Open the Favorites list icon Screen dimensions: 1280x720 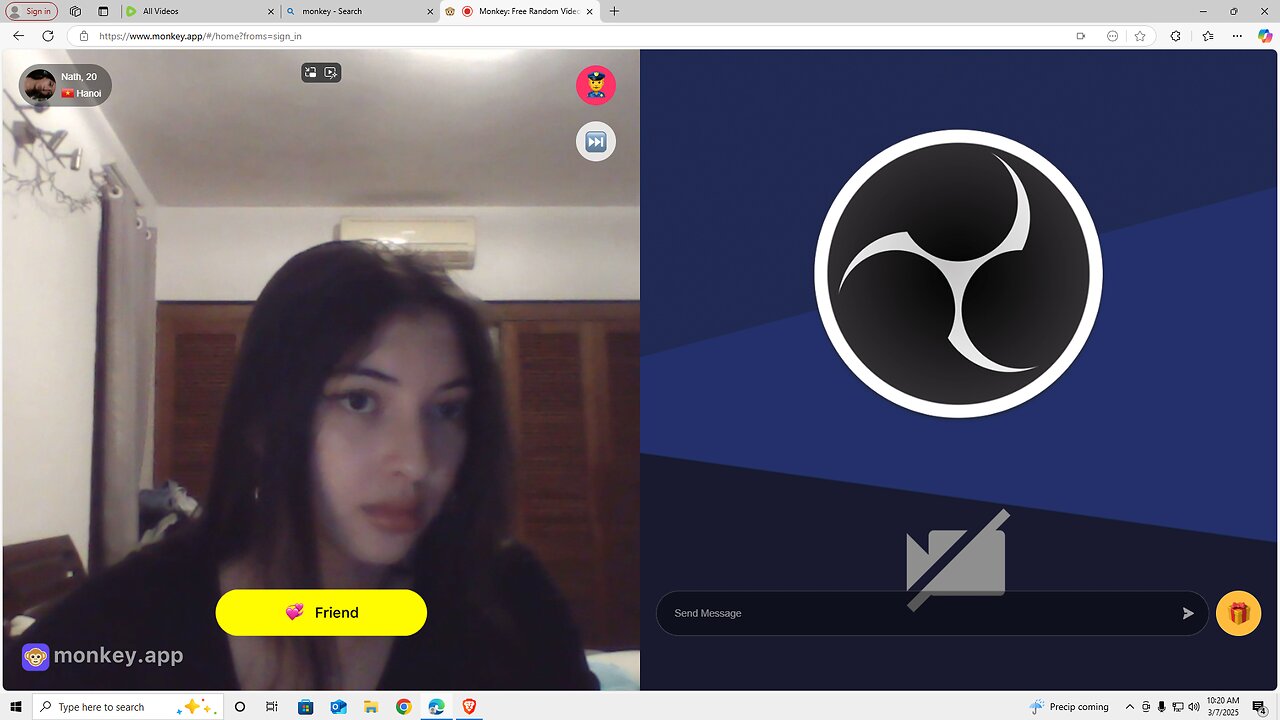click(1208, 35)
